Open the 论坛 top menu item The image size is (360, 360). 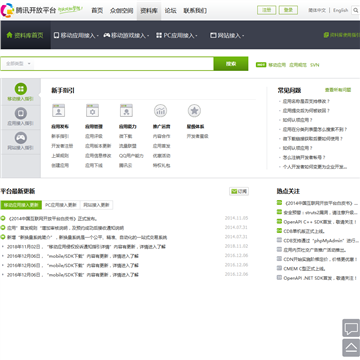pyautogui.click(x=171, y=11)
